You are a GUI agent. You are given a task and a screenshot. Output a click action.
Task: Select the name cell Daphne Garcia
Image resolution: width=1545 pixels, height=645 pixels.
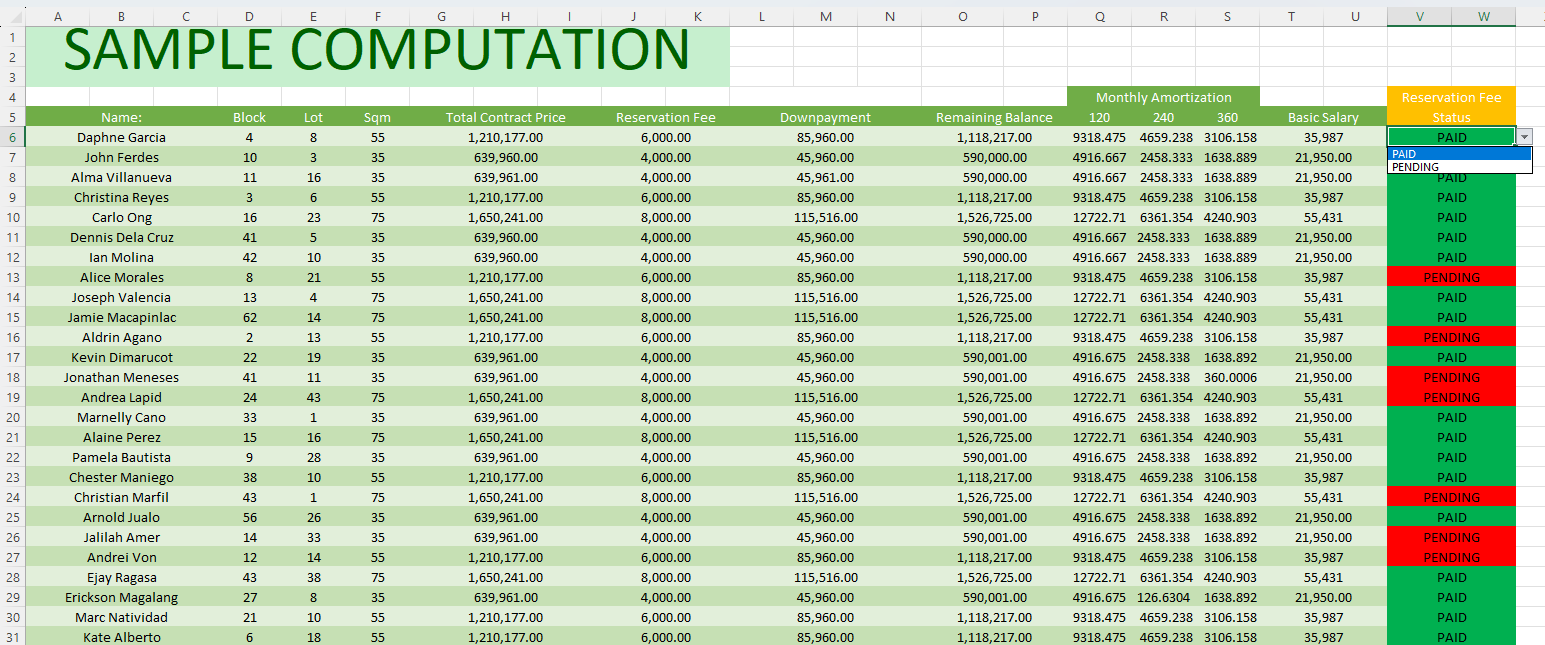point(121,137)
